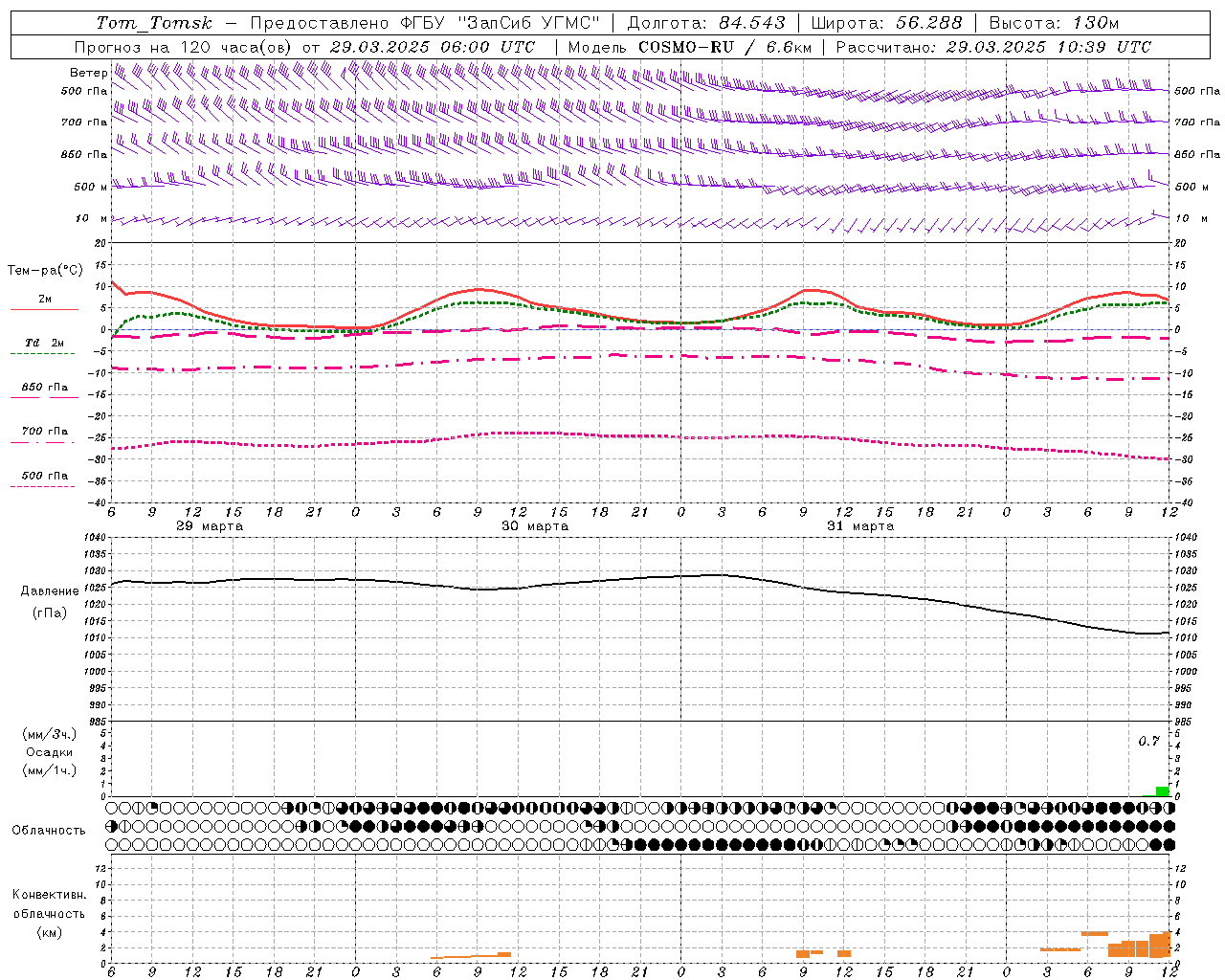Click the 10 м wind level label at left
1225x980 pixels.
[92, 219]
